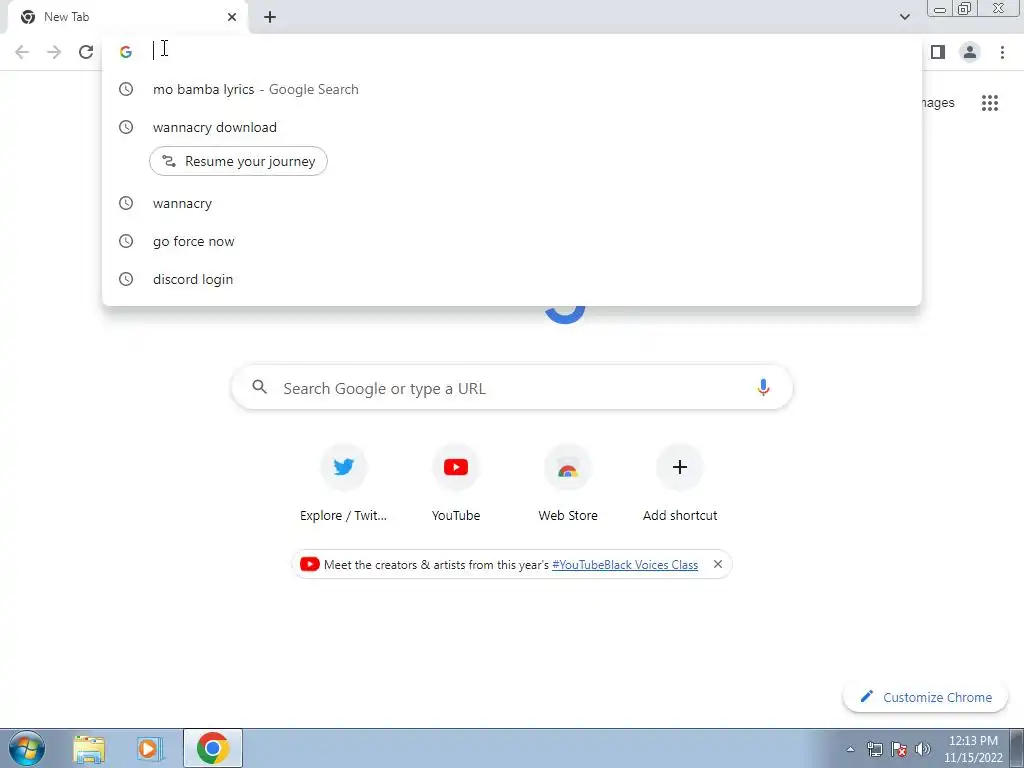
Task: Select the New Tab tab
Action: 127,17
